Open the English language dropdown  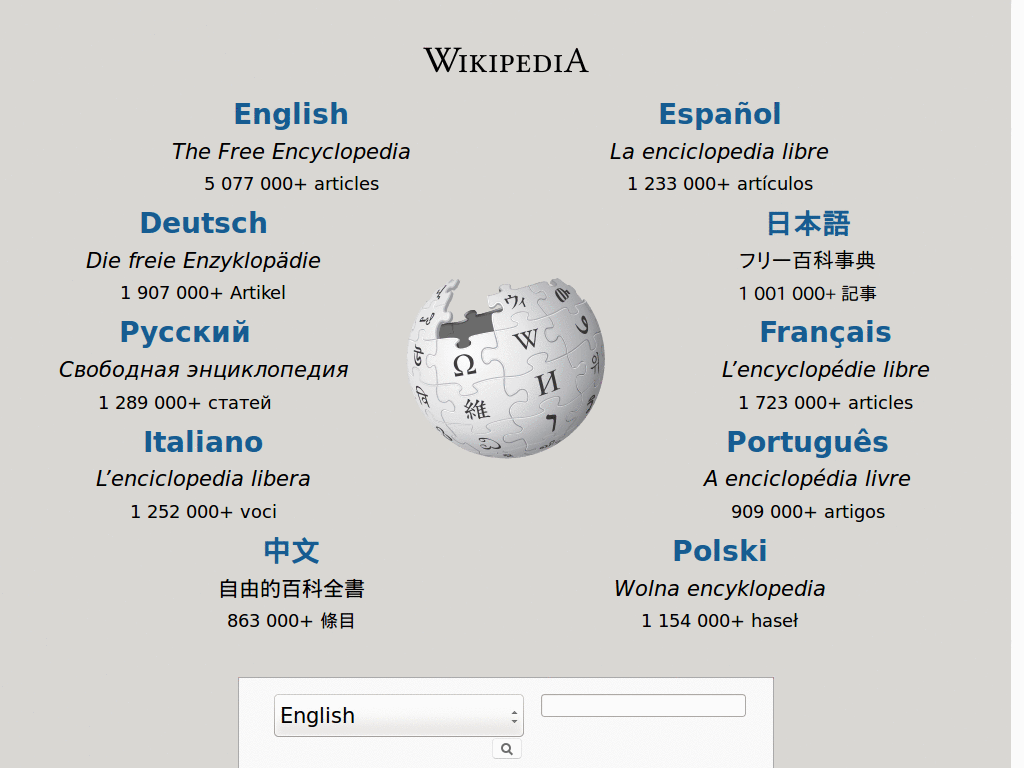click(398, 715)
